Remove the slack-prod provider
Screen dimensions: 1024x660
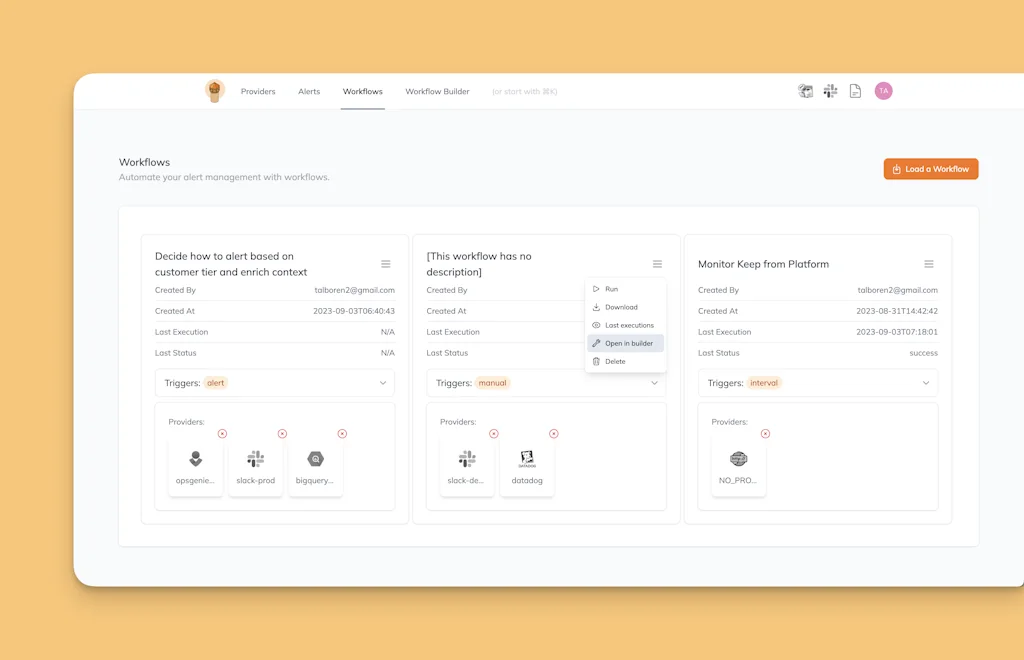point(282,434)
